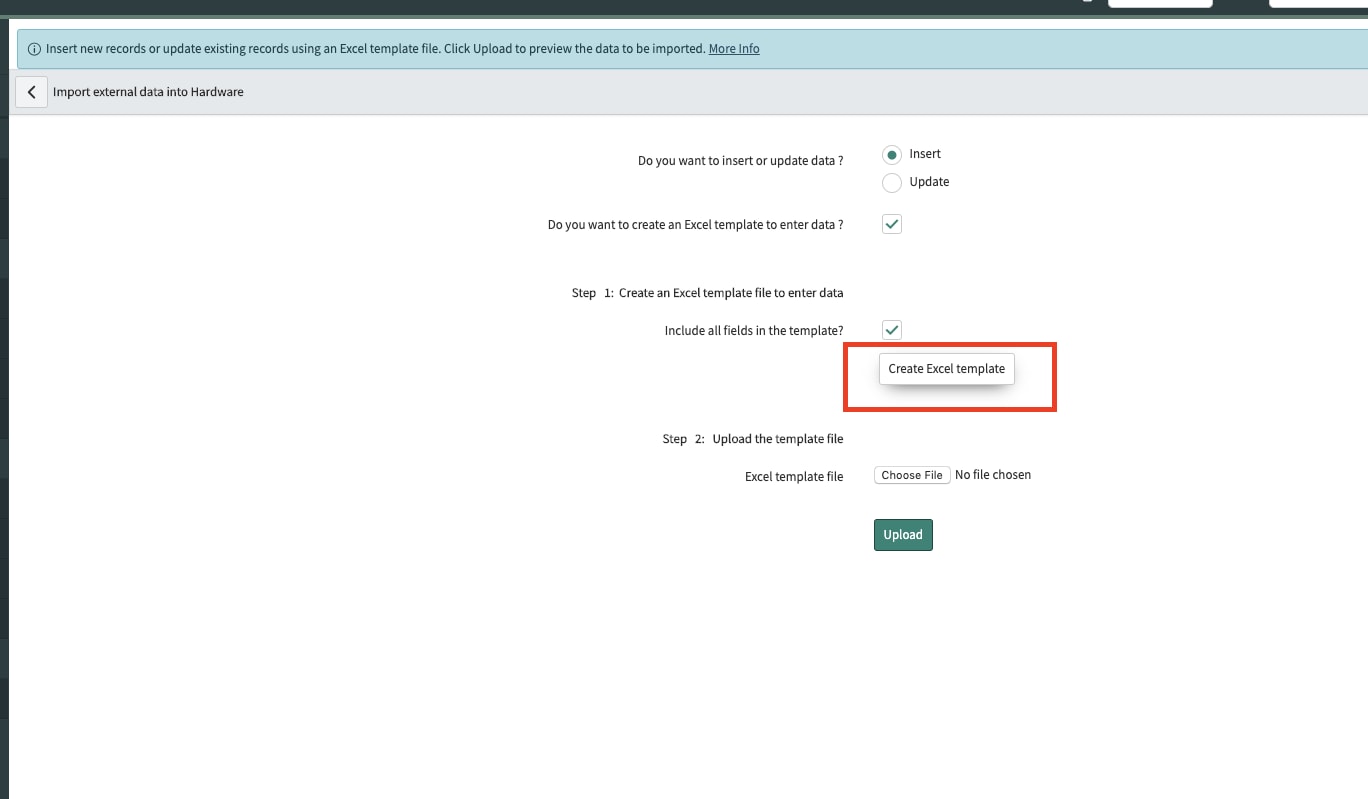This screenshot has height=799, width=1368.
Task: Click the Choose File button
Action: (x=912, y=475)
